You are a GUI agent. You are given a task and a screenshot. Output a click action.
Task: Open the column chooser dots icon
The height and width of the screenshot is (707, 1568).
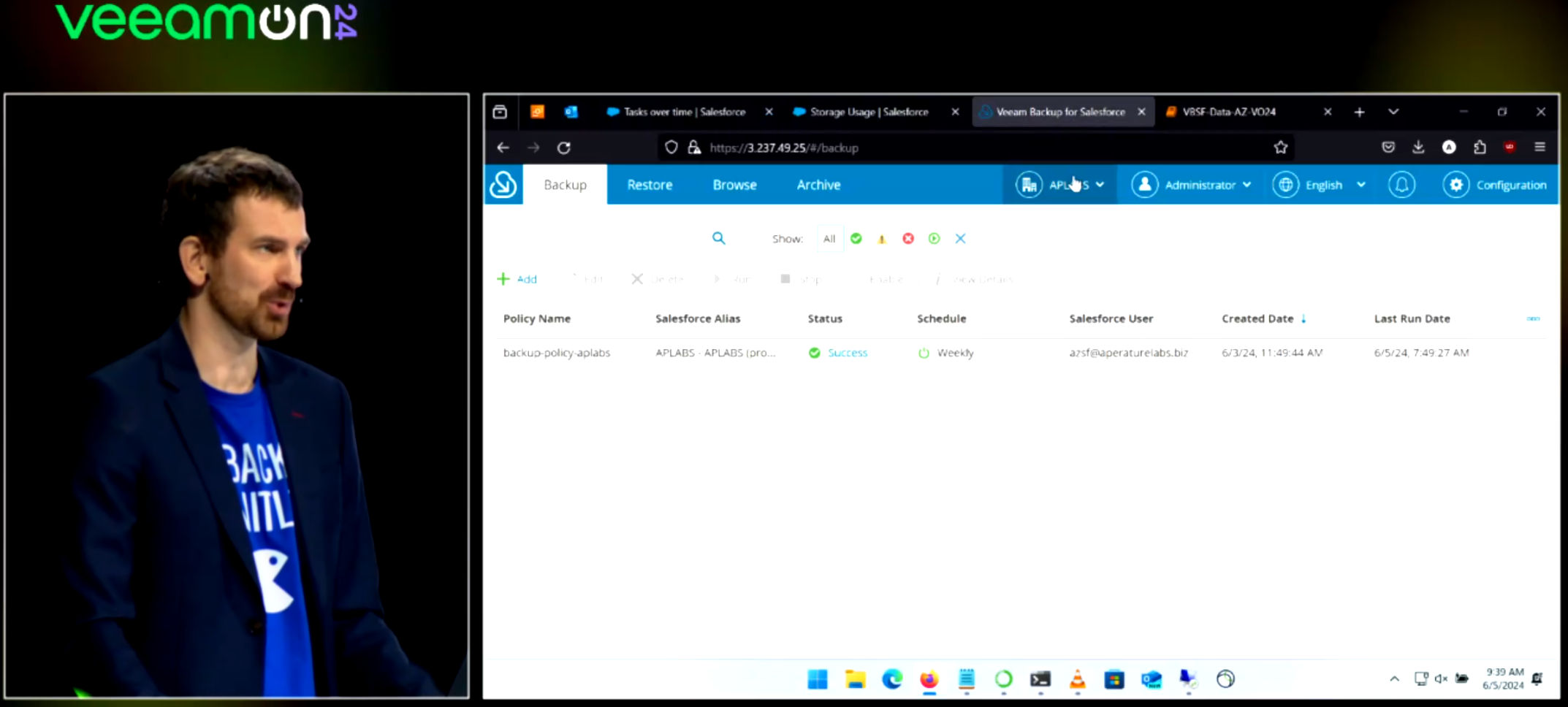(1533, 318)
